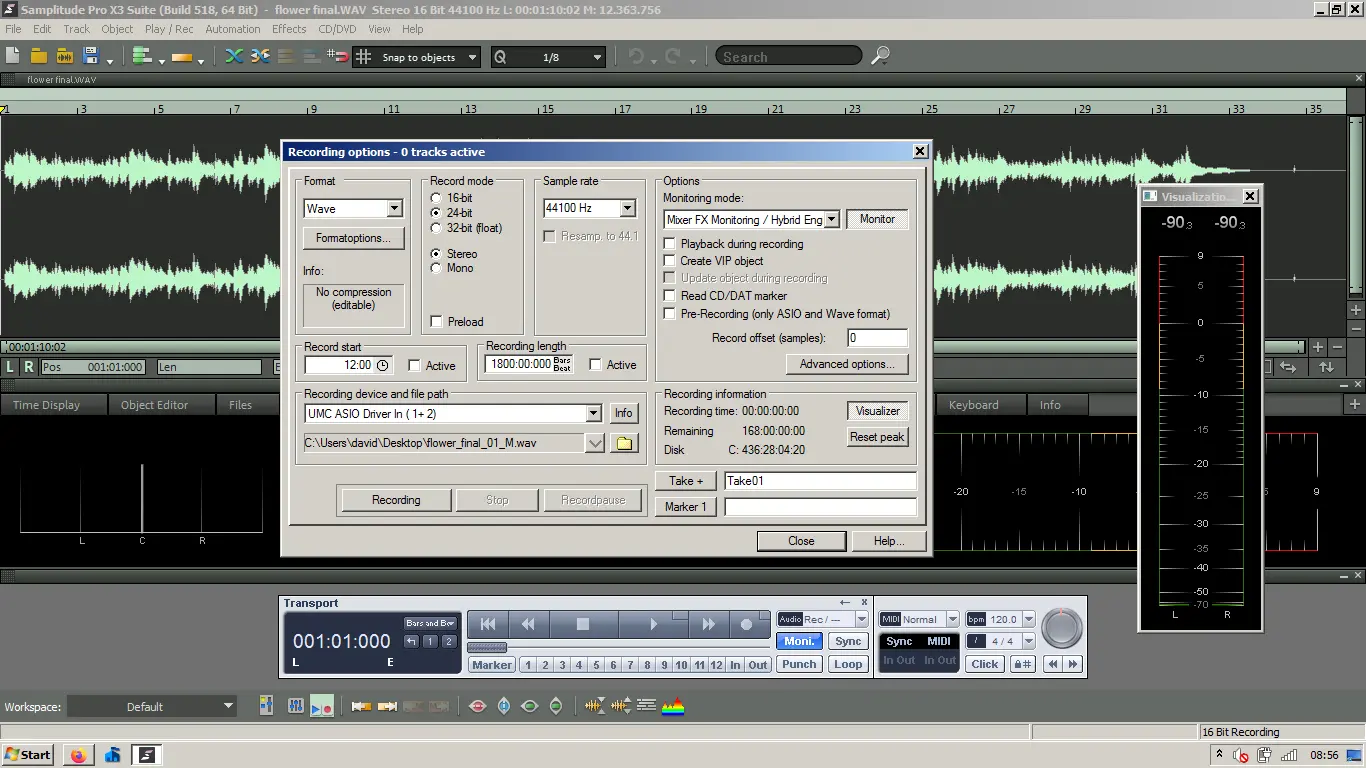This screenshot has width=1366, height=768.
Task: Expand the Sample rate 44100 Hz dropdown
Action: coord(627,209)
